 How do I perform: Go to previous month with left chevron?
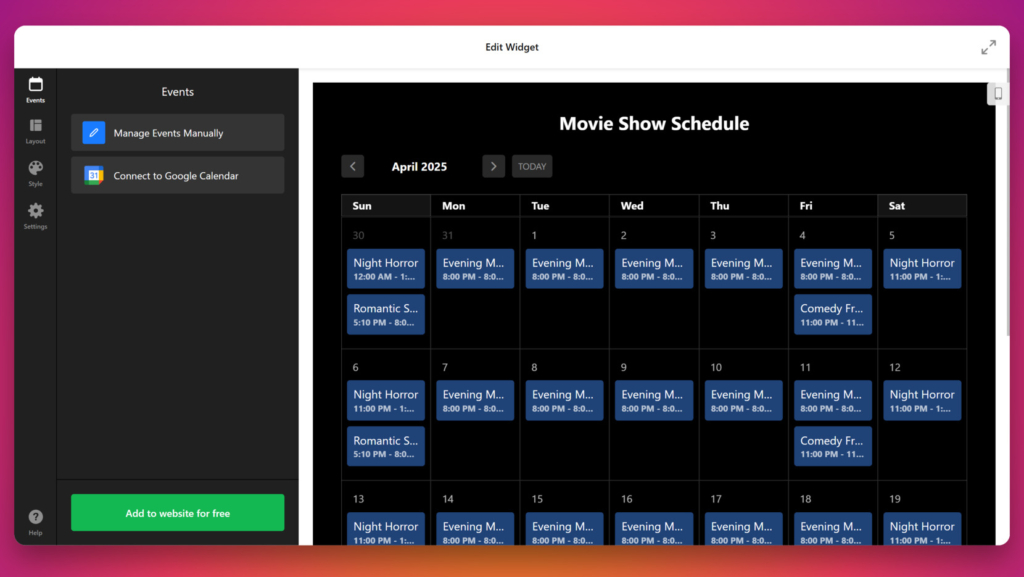point(352,166)
